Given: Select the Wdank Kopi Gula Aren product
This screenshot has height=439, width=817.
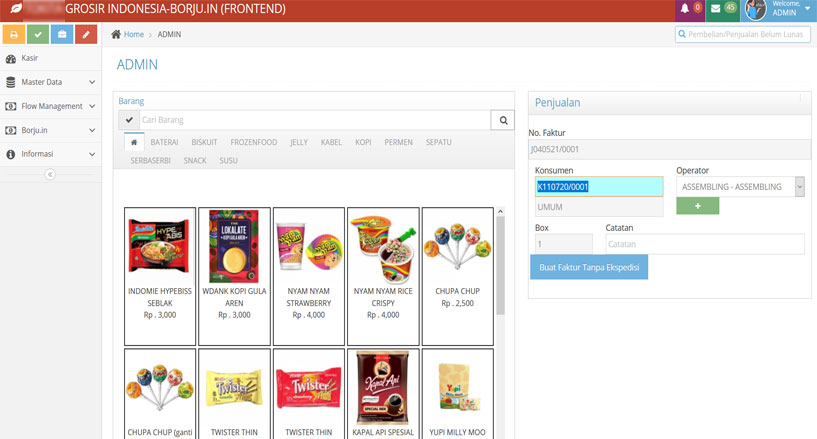Looking at the screenshot, I should click(x=234, y=277).
